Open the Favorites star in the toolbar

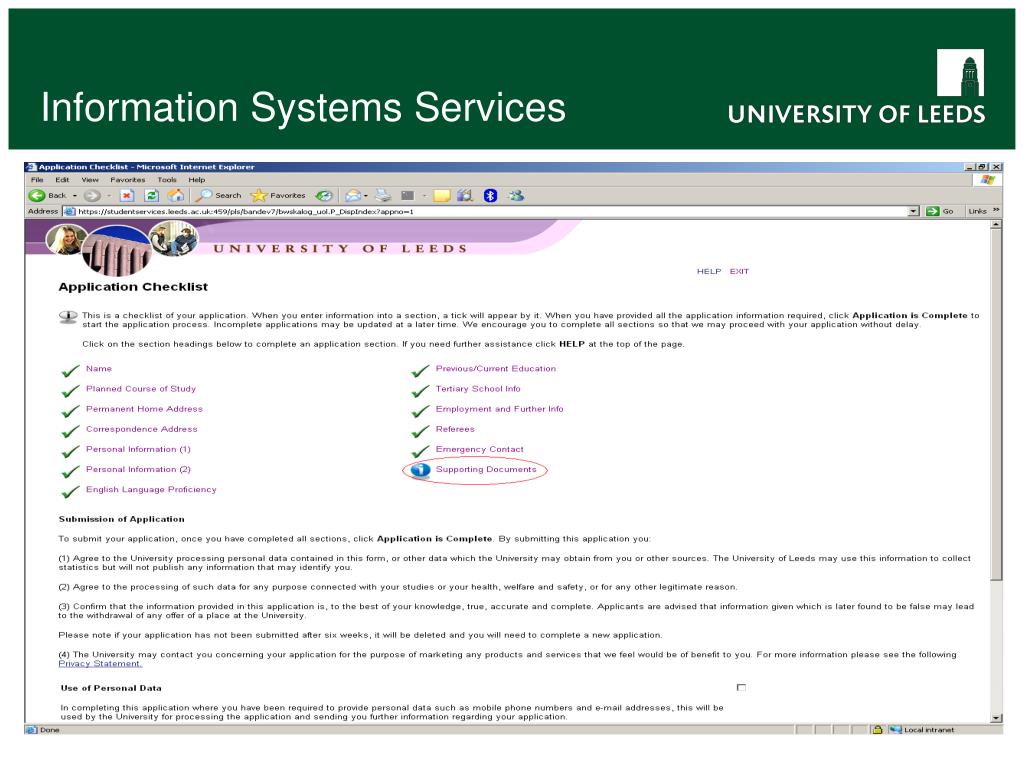tap(278, 195)
